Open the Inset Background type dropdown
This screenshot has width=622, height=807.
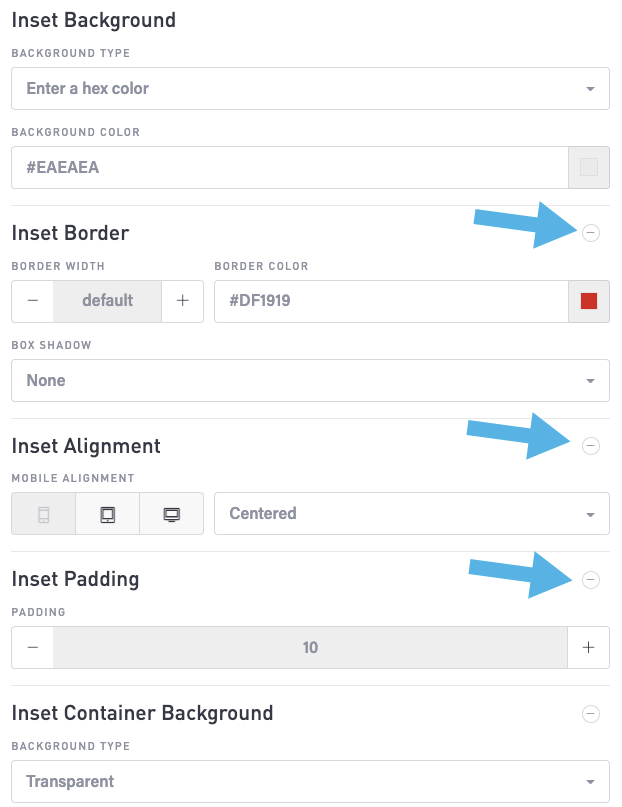pos(310,89)
